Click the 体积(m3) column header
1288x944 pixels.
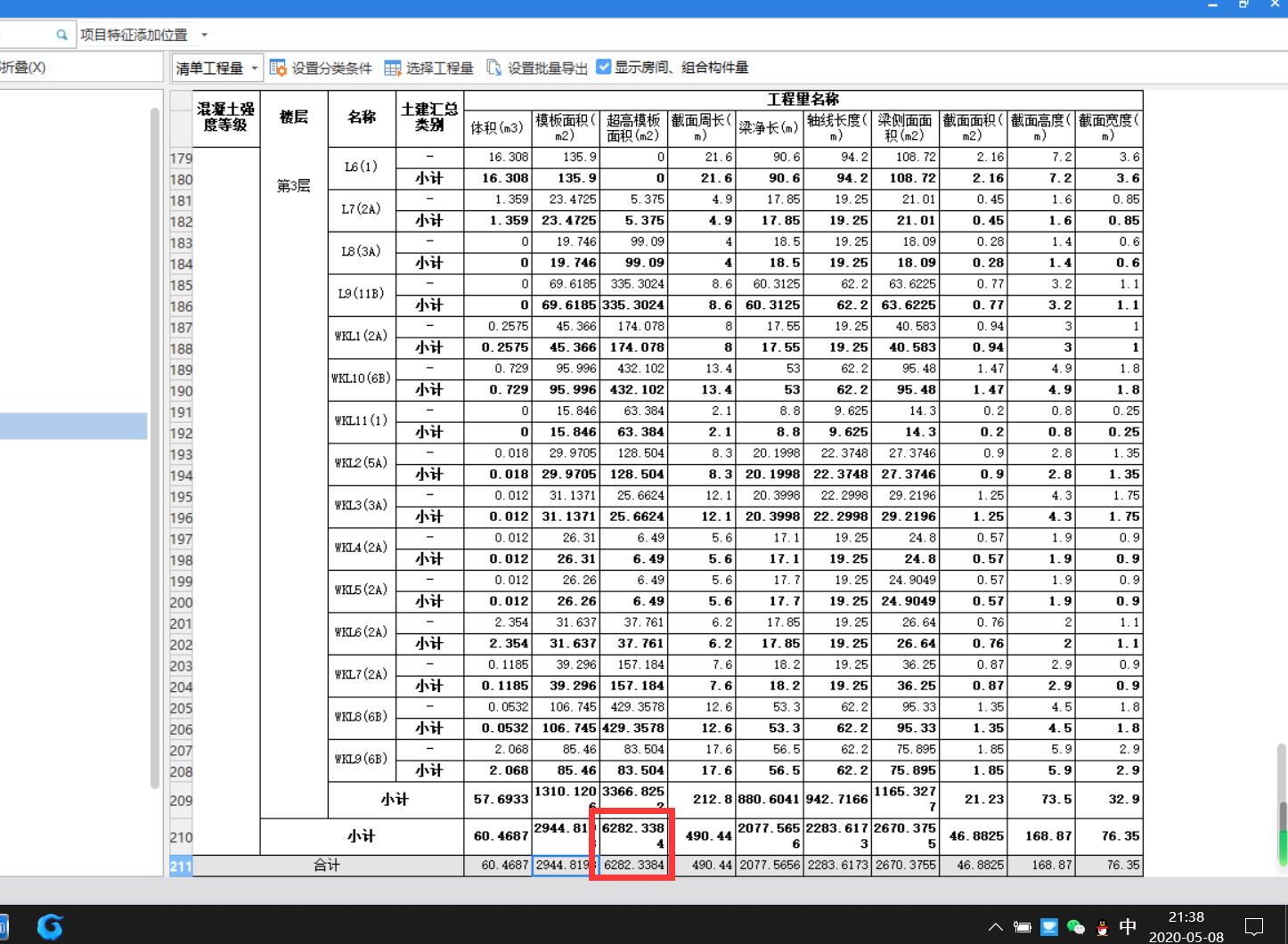coord(498,128)
